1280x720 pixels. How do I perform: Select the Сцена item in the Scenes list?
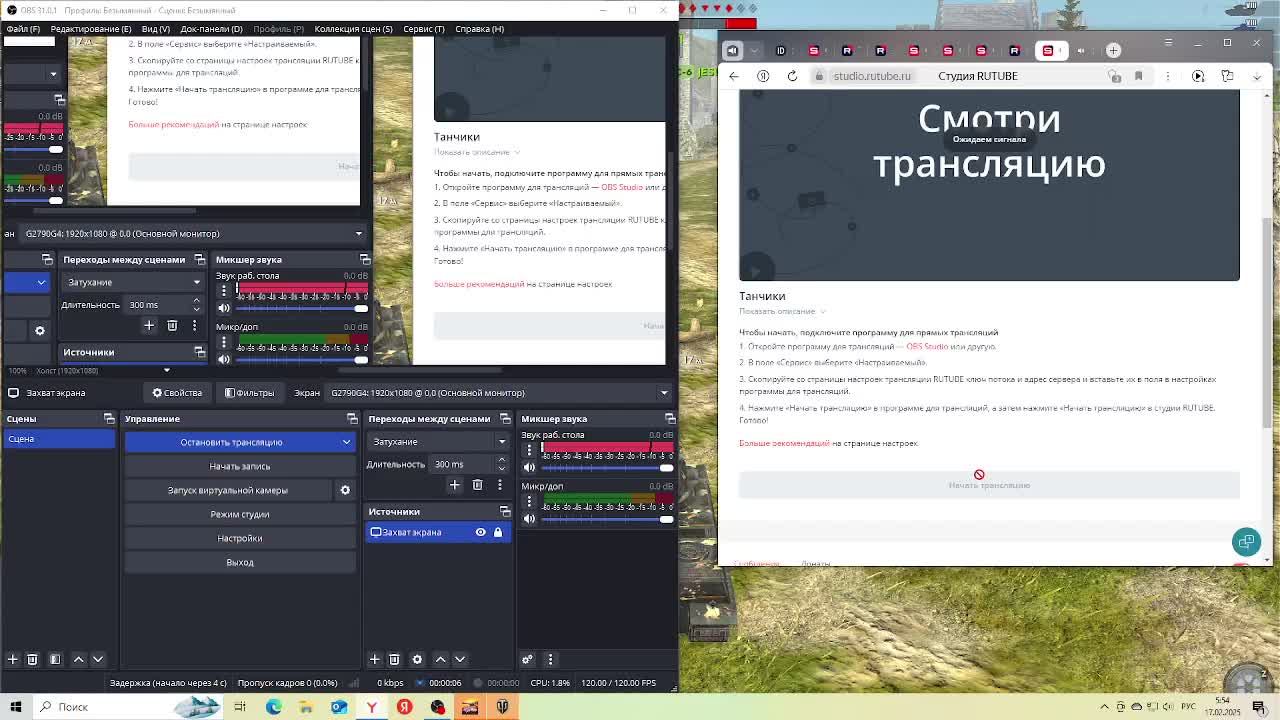pos(59,439)
